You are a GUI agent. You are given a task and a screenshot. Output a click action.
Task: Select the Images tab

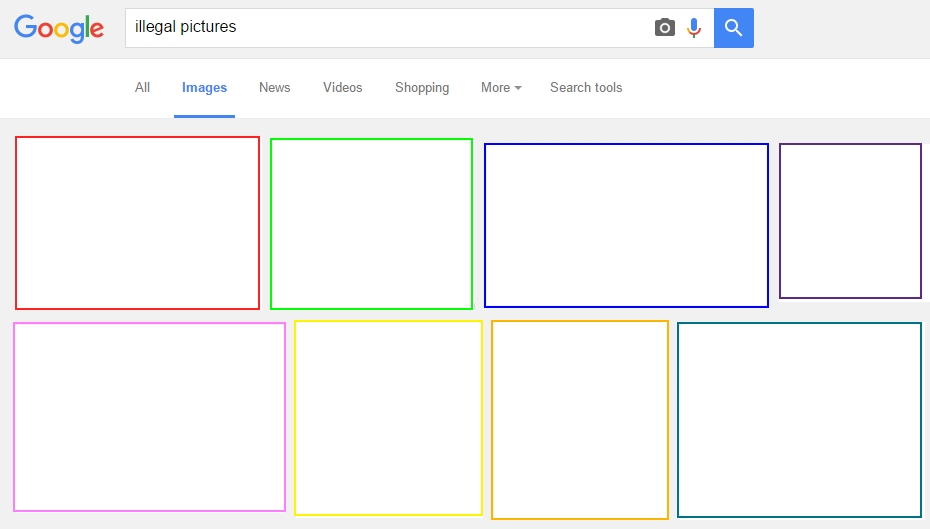pos(204,88)
